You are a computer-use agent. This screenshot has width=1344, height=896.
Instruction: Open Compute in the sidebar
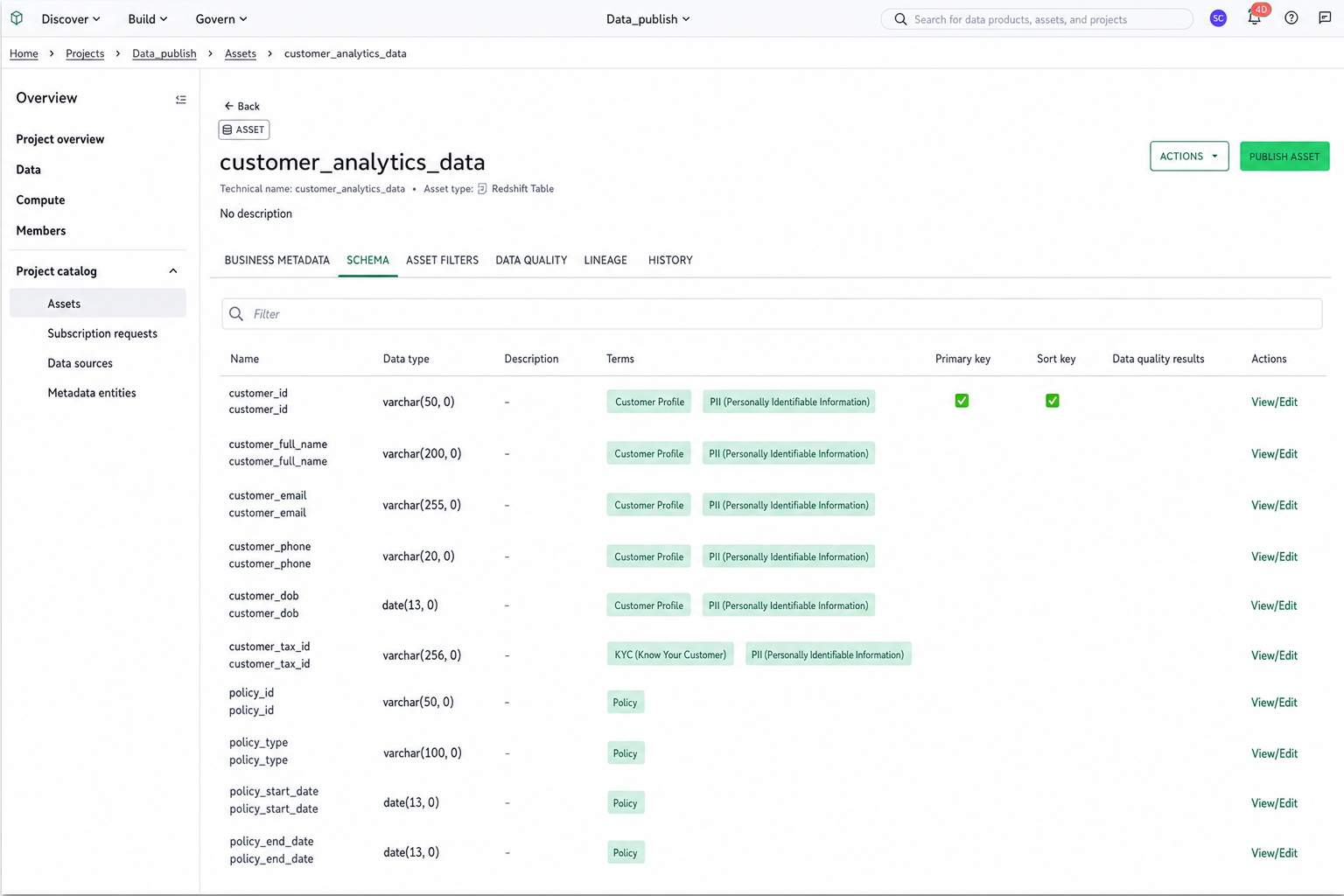pos(40,200)
